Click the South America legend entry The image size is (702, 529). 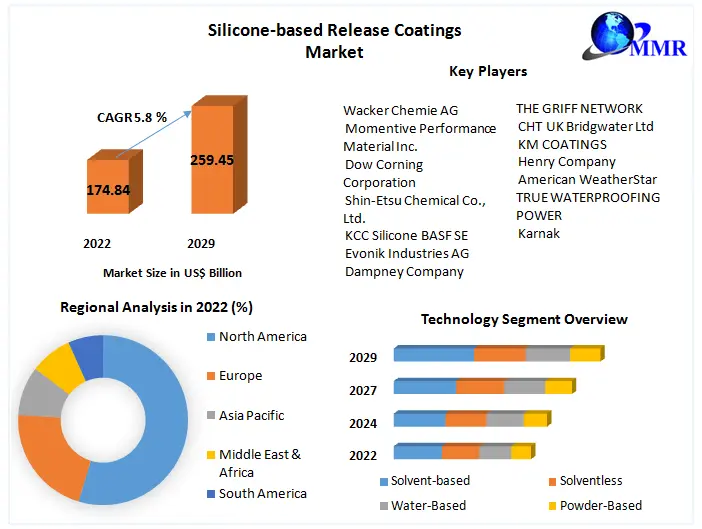(x=262, y=493)
